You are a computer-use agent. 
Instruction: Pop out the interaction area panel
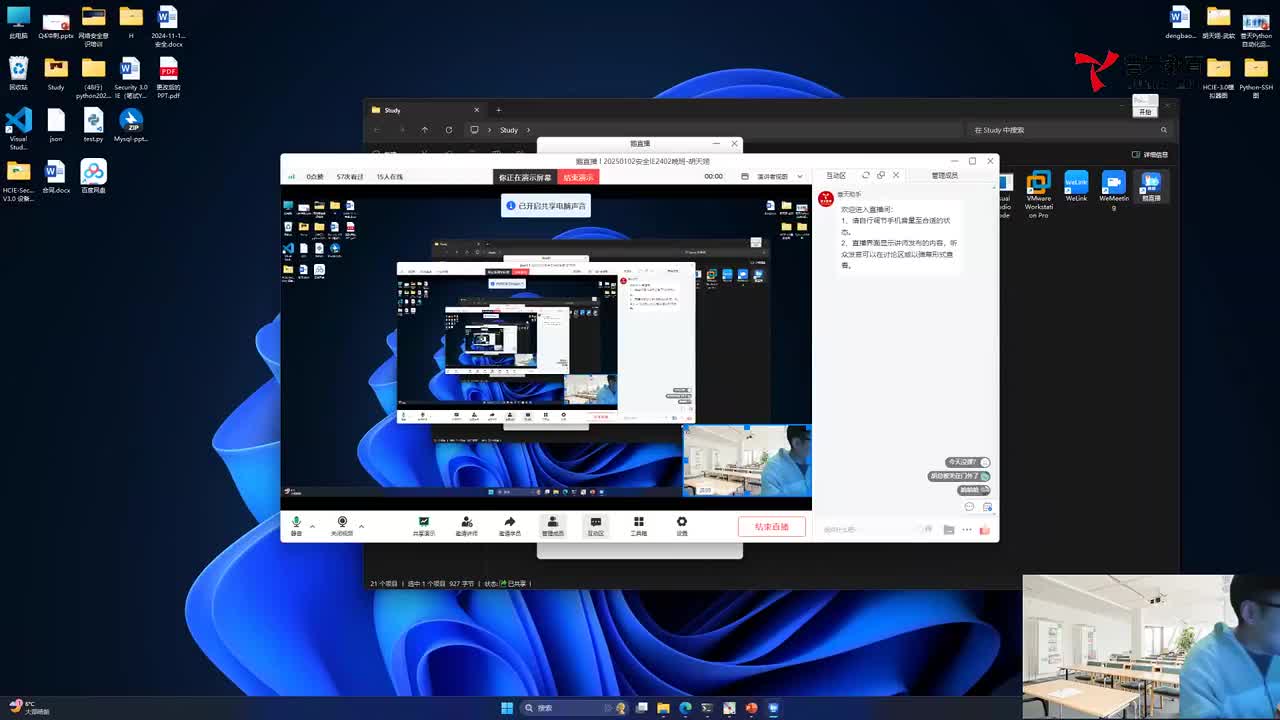(880, 175)
